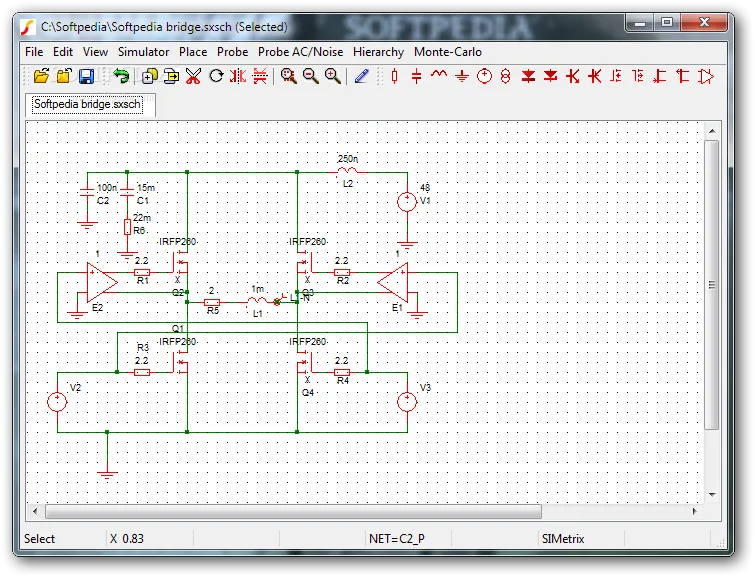Open the Monte-Carlo menu

[448, 52]
